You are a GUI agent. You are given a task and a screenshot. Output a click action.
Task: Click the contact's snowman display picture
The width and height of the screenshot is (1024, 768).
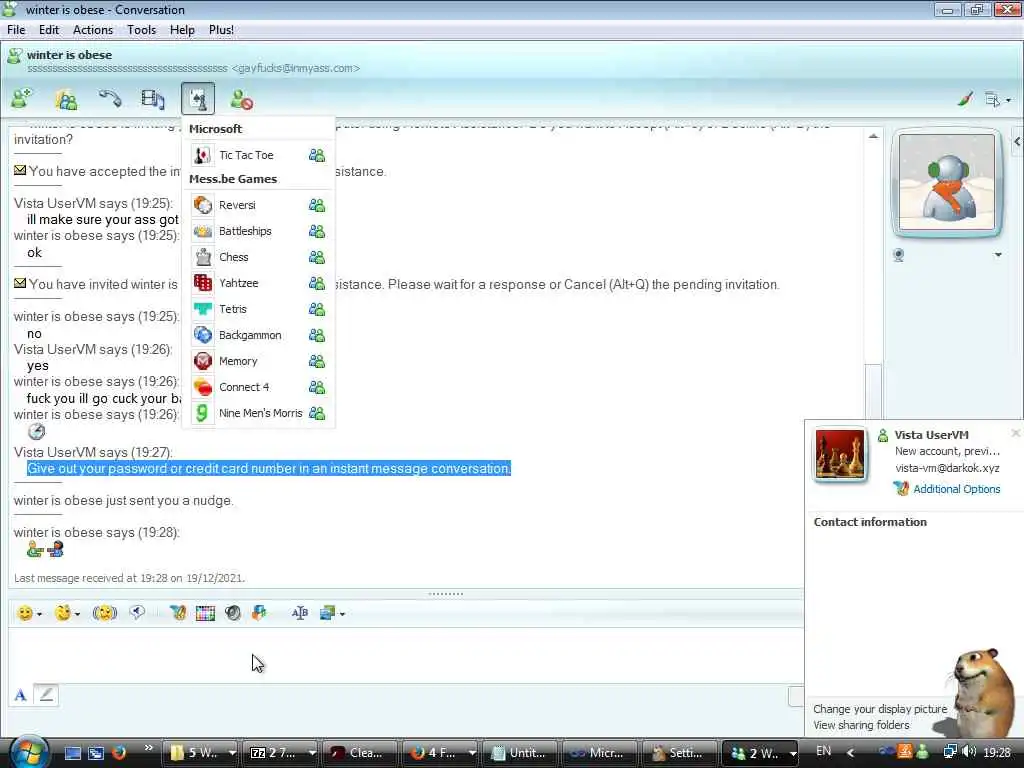946,182
